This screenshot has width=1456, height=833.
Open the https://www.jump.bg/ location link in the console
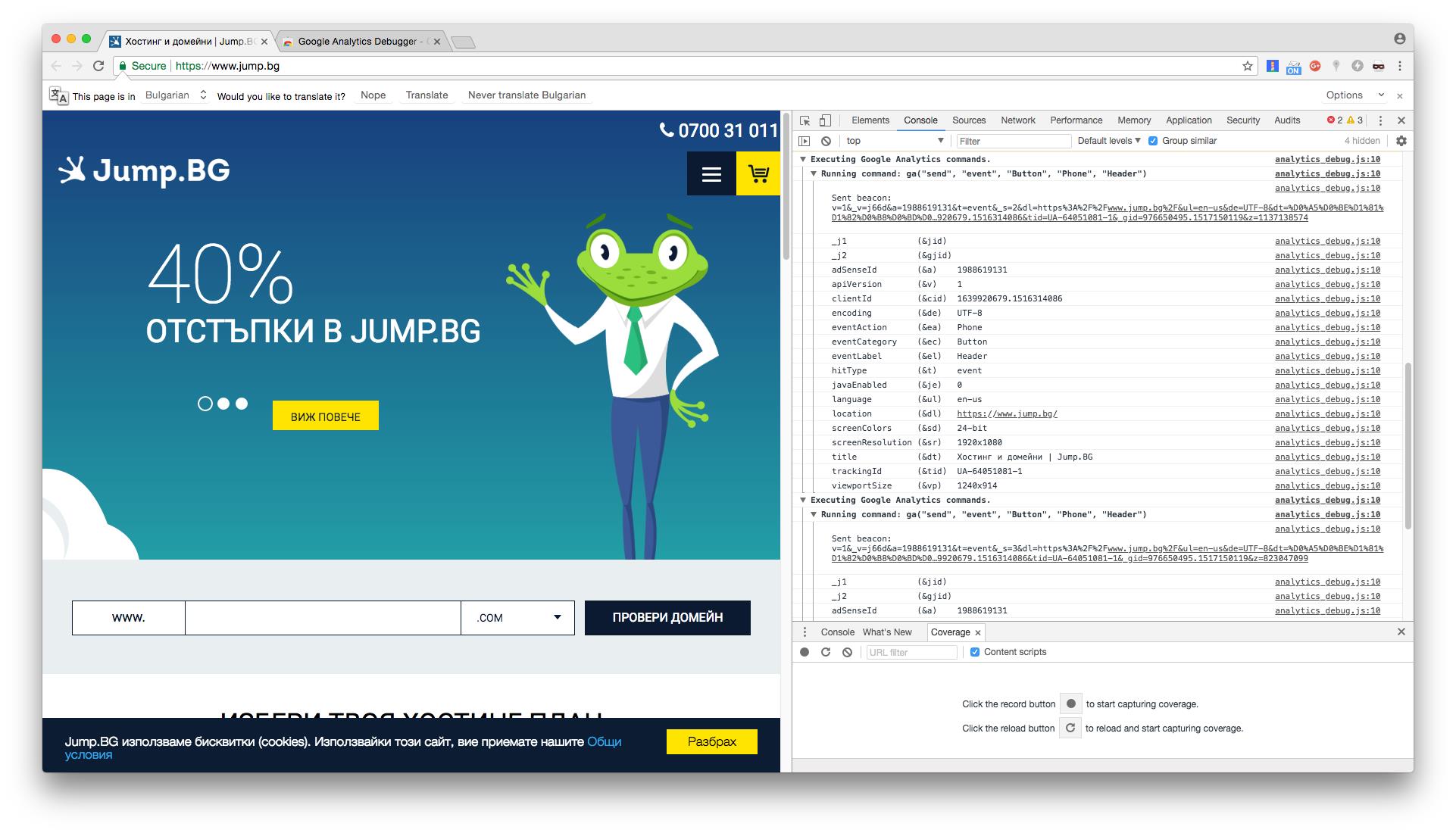1007,413
